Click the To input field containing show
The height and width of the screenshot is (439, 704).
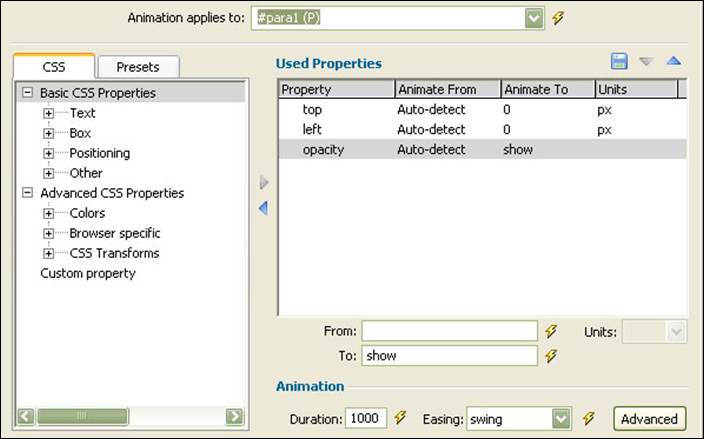click(x=449, y=356)
